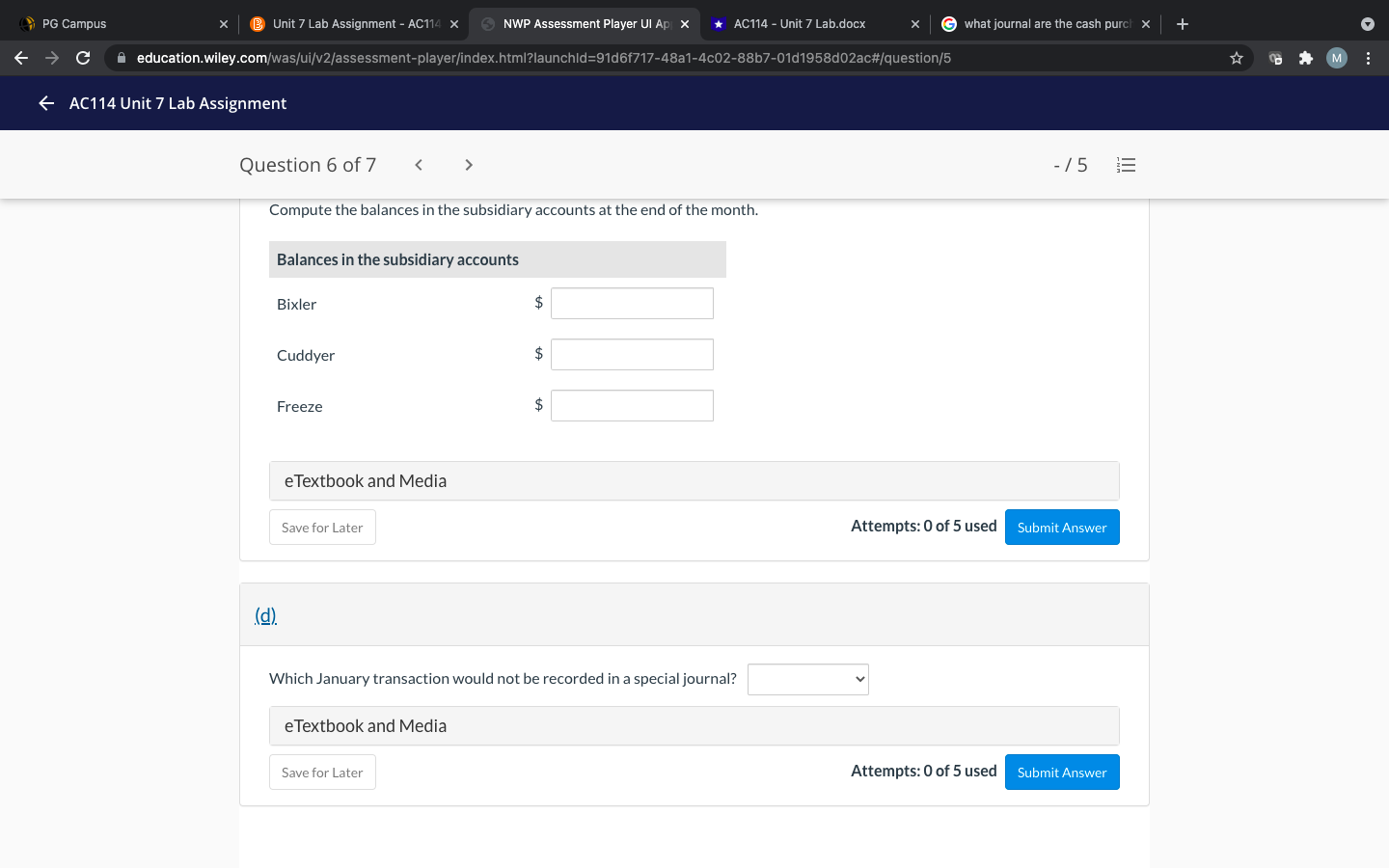Go to previous question with left chevron
1389x868 pixels.
pyautogui.click(x=418, y=164)
